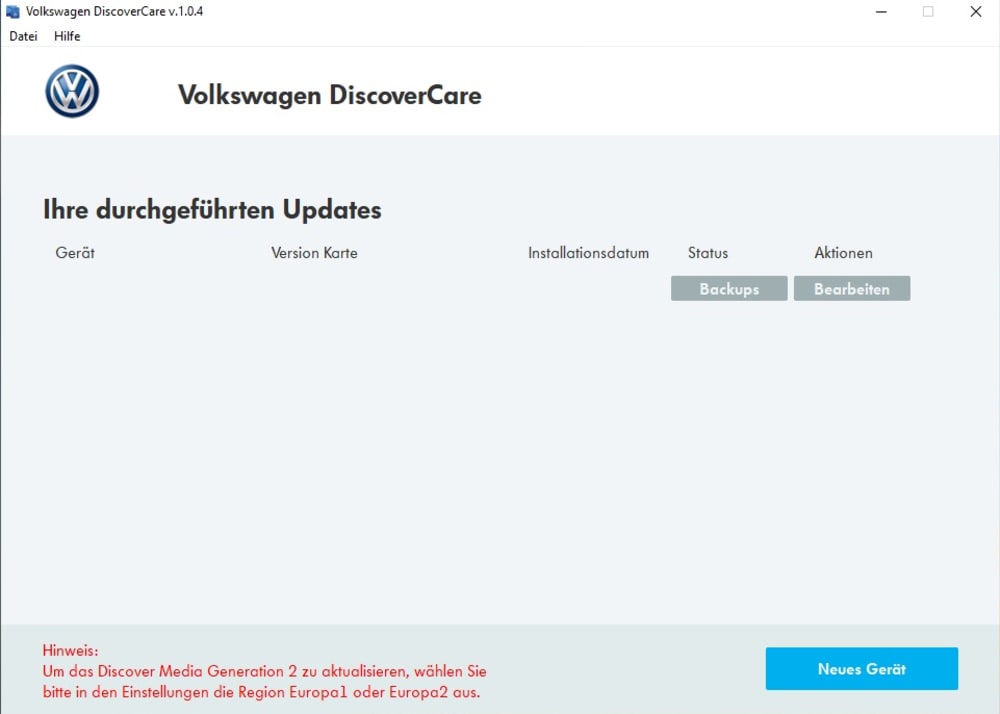Click the Backups button
Screen dimensions: 1000x714
click(x=729, y=289)
